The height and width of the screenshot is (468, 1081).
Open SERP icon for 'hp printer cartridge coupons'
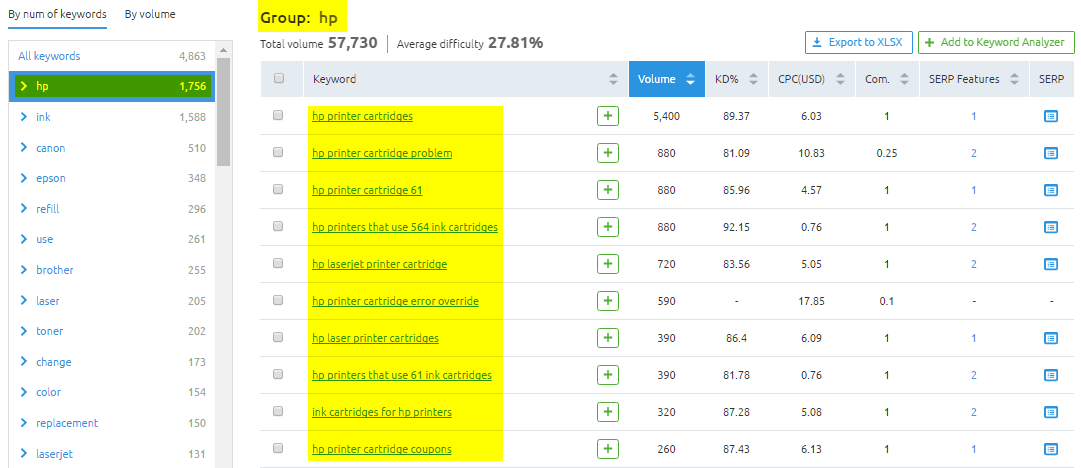tap(1051, 449)
